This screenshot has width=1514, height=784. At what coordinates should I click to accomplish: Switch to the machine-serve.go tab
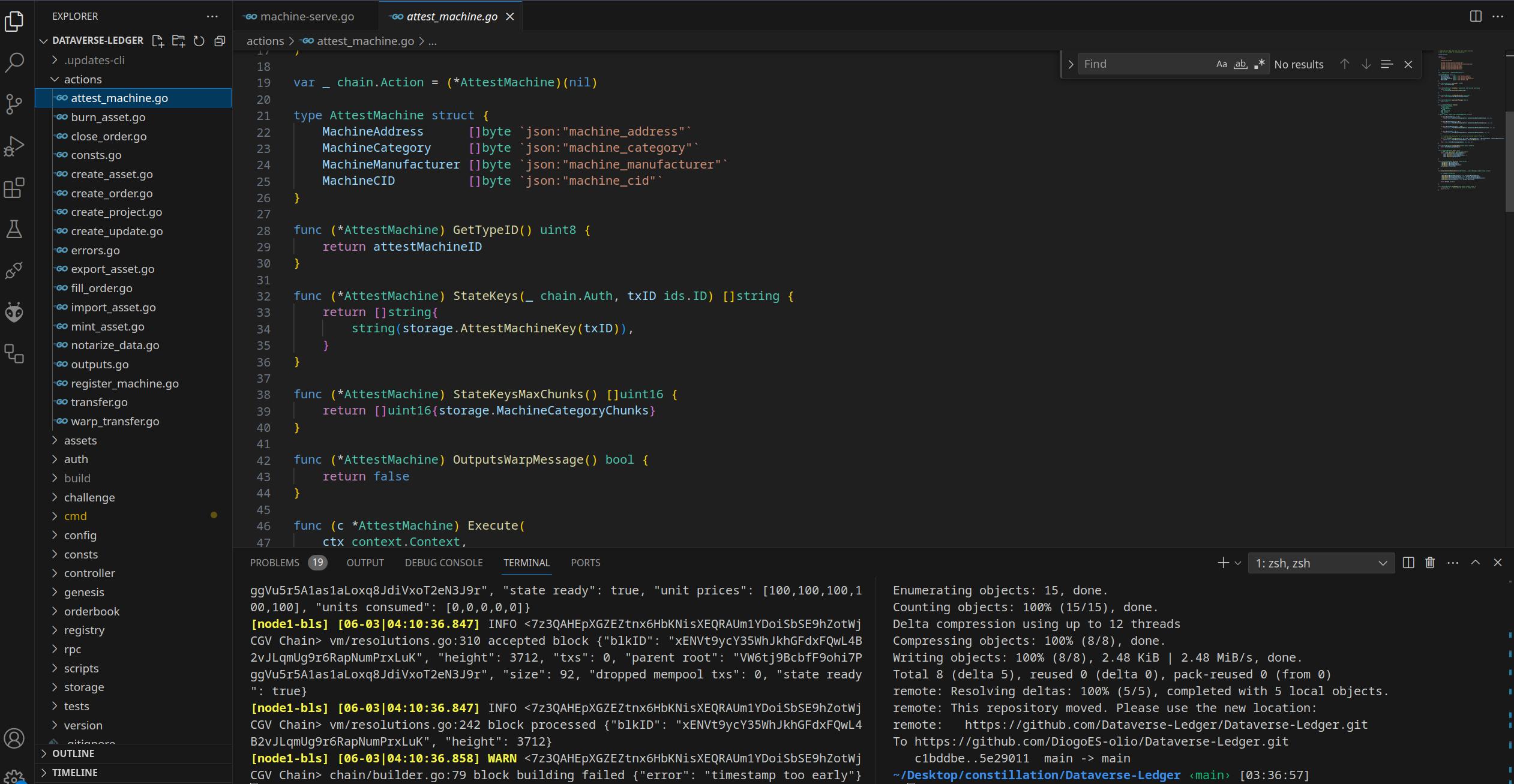pos(307,17)
